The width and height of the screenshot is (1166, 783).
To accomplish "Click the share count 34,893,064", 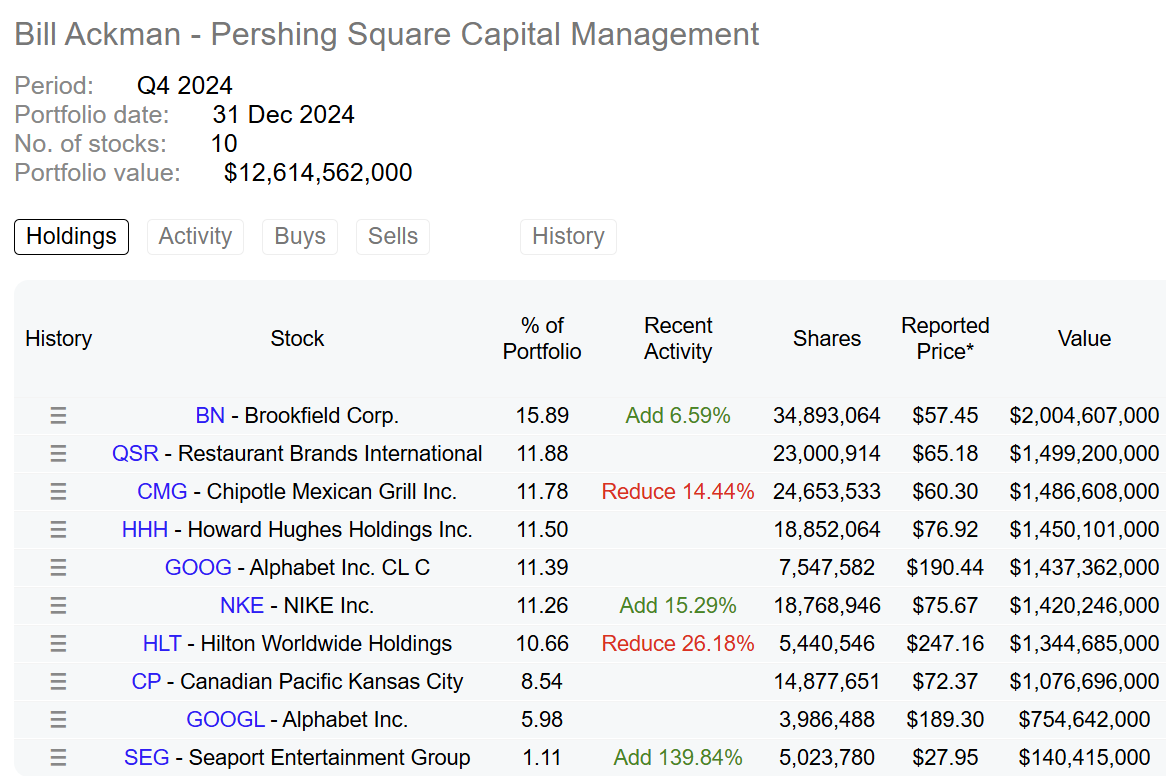I will pyautogui.click(x=827, y=415).
